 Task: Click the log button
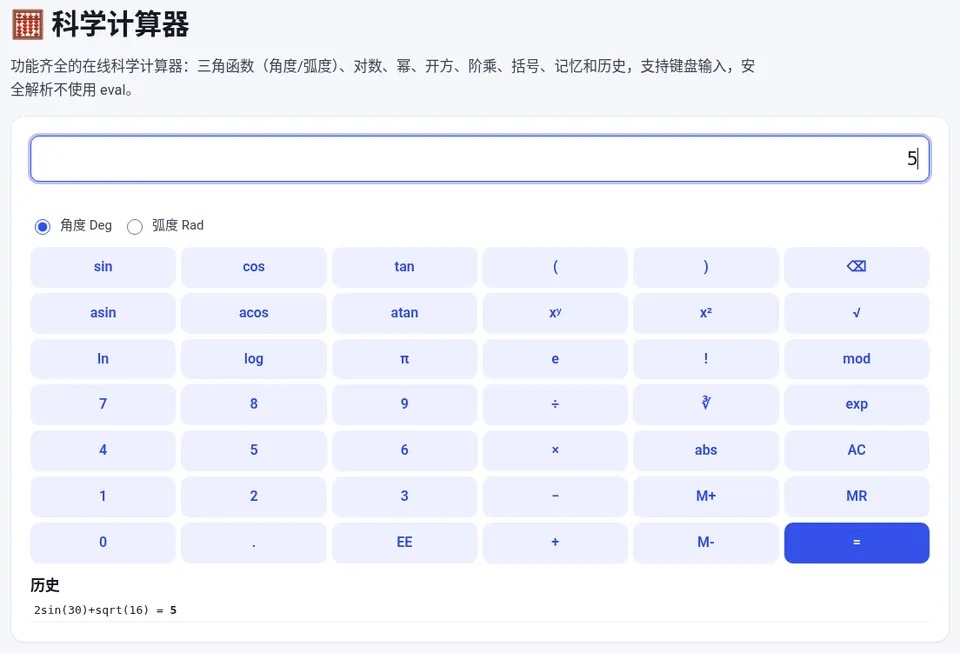click(x=253, y=359)
